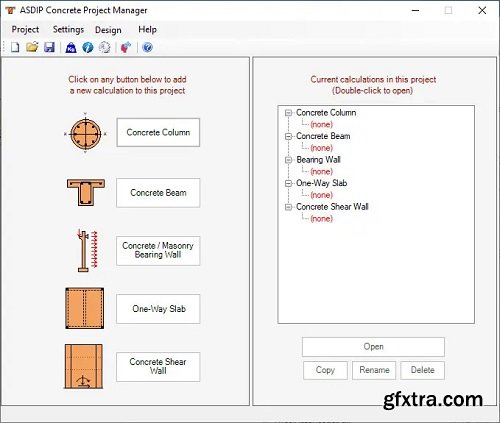The height and width of the screenshot is (423, 500).
Task: Select (none) under One-Way Slab
Action: [x=321, y=195]
